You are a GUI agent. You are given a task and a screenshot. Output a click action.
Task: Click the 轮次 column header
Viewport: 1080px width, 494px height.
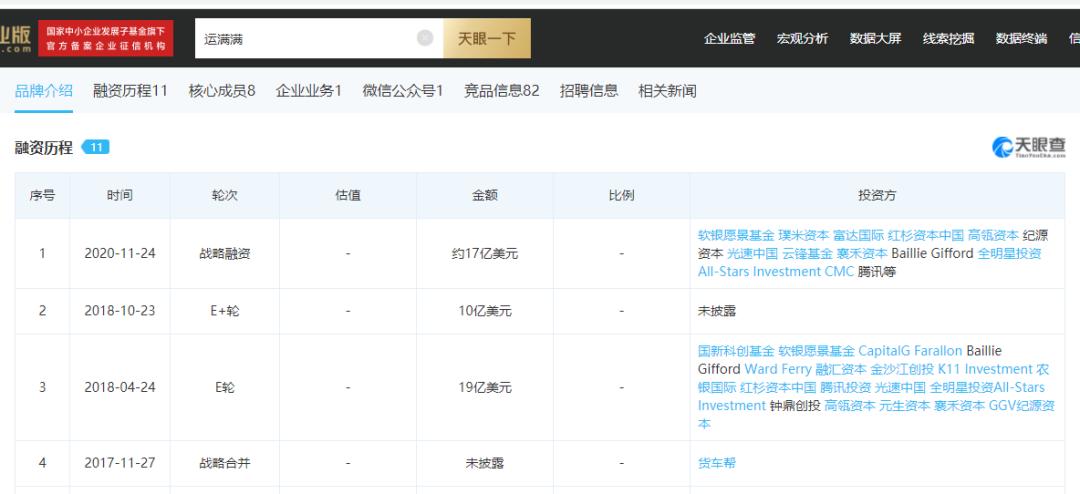225,196
